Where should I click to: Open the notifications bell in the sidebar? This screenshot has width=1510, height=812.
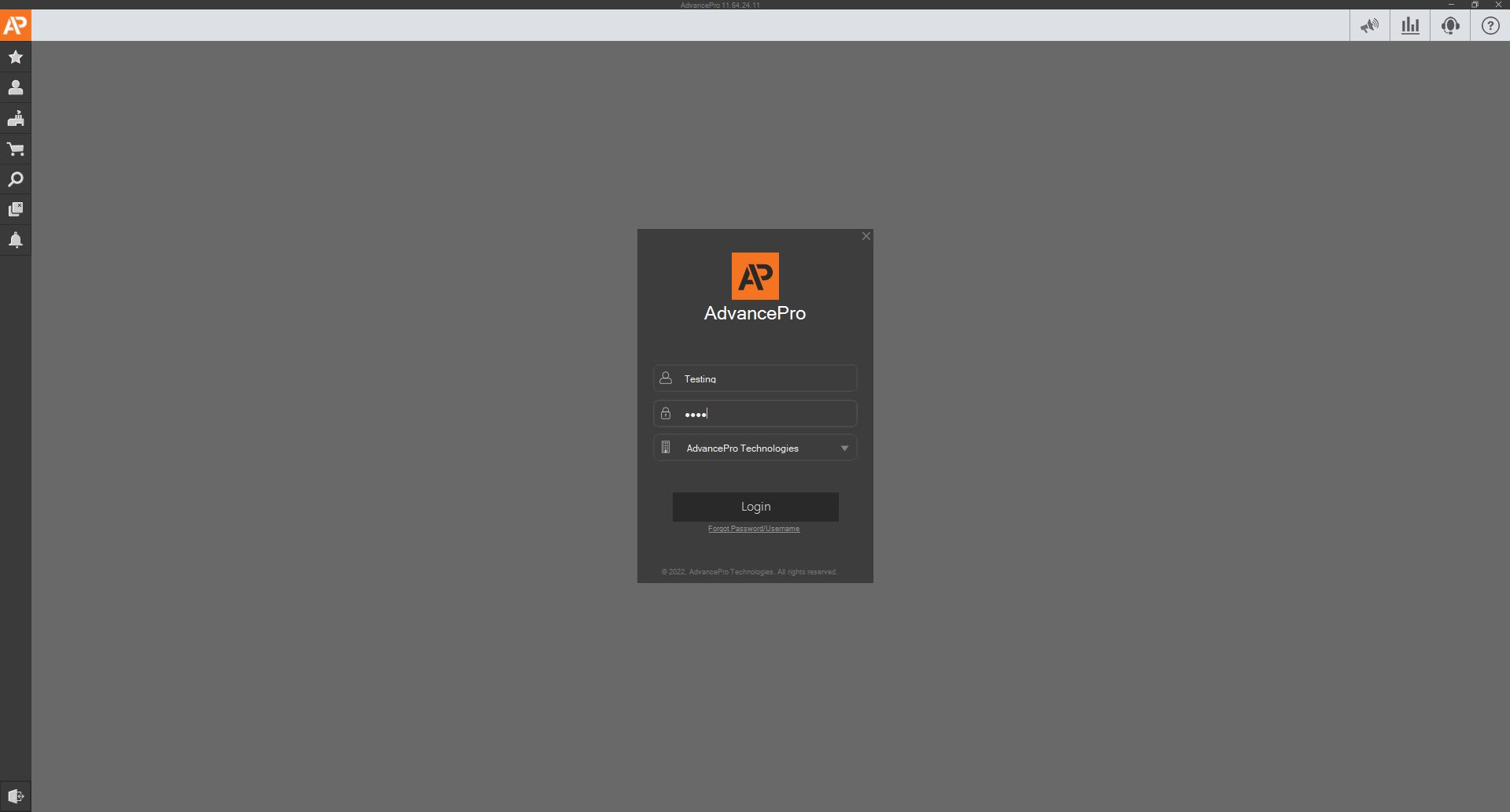point(16,240)
